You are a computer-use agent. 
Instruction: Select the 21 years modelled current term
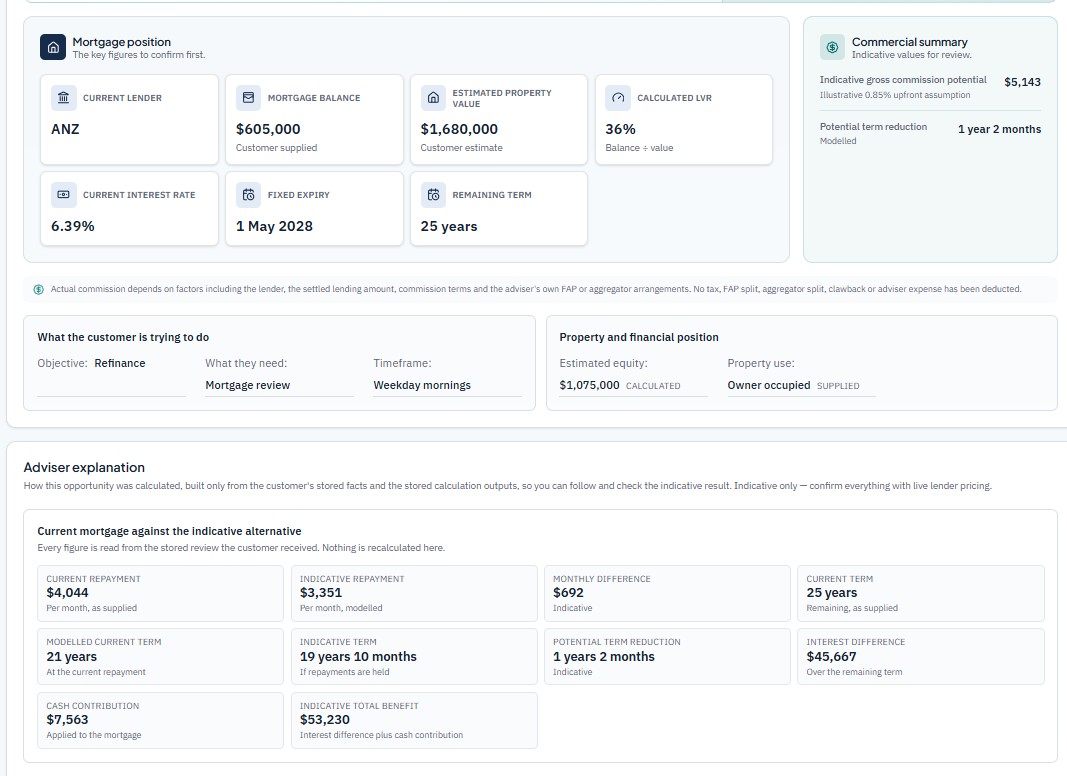click(71, 657)
